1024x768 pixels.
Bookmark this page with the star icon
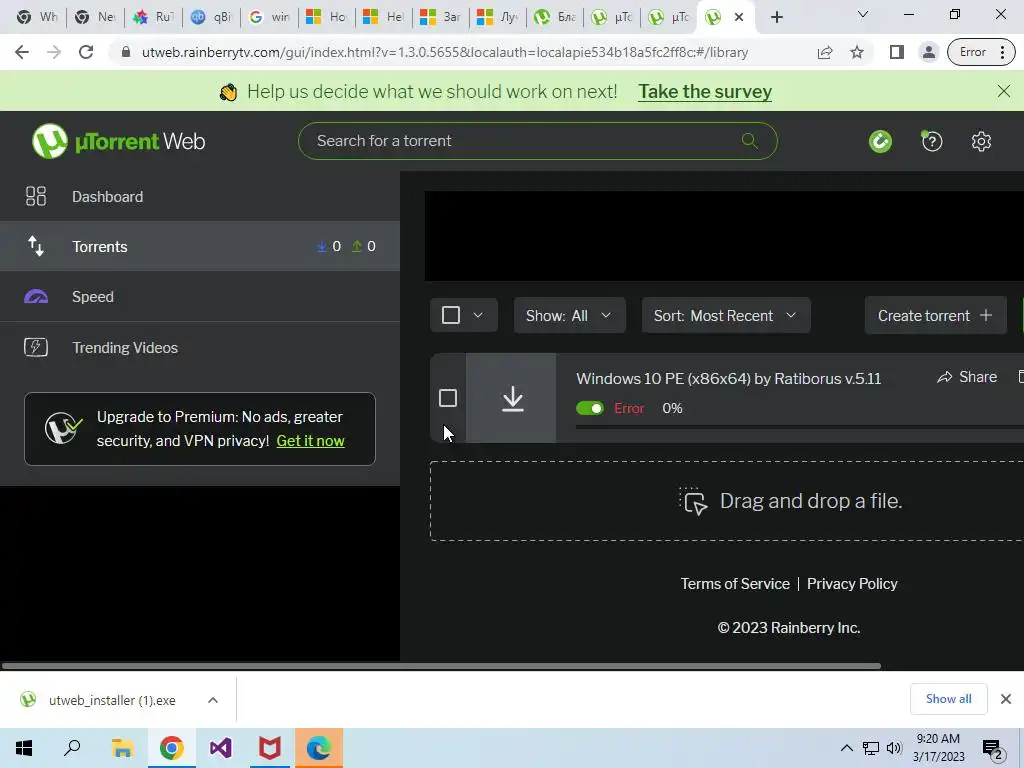coord(857,52)
